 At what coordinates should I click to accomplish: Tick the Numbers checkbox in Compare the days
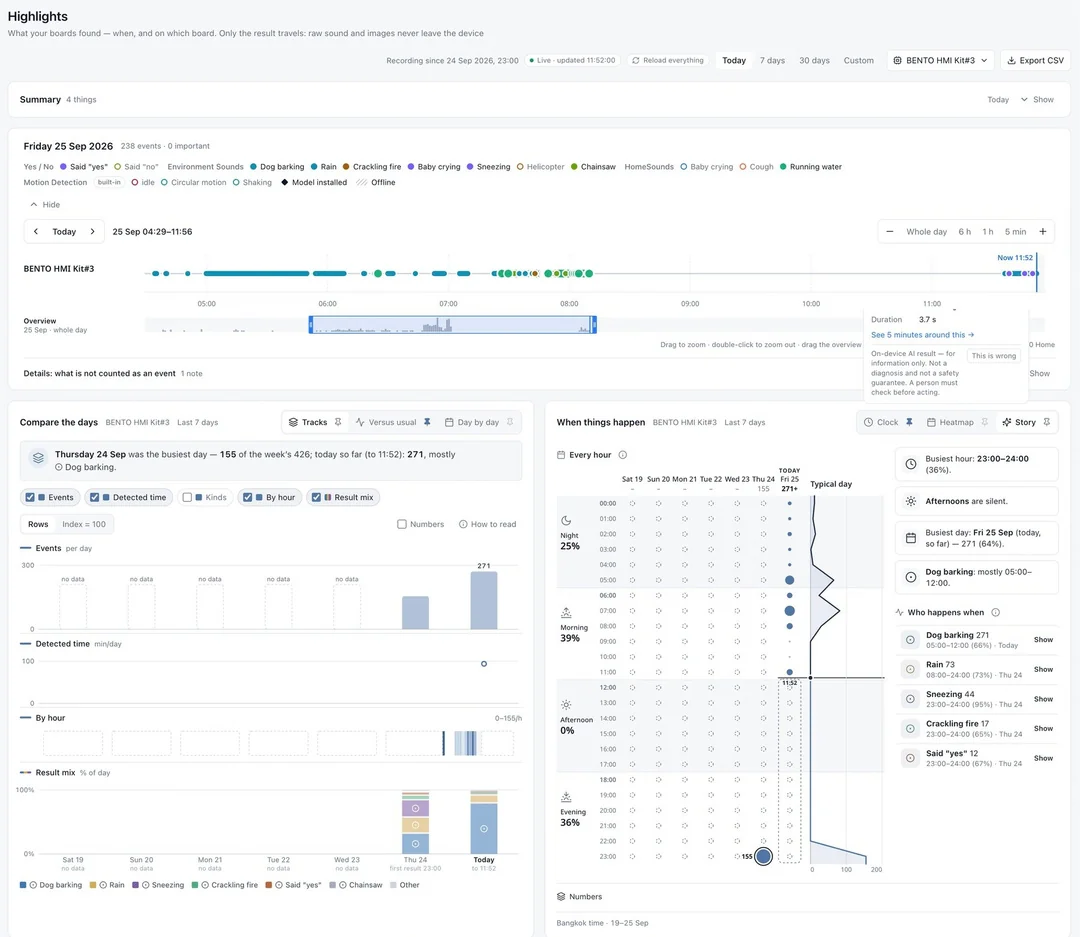click(x=402, y=524)
